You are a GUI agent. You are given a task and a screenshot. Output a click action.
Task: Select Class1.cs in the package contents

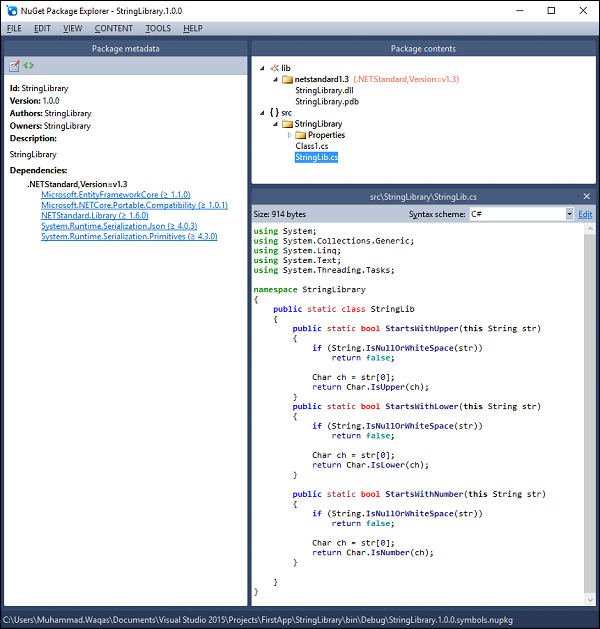tap(312, 146)
